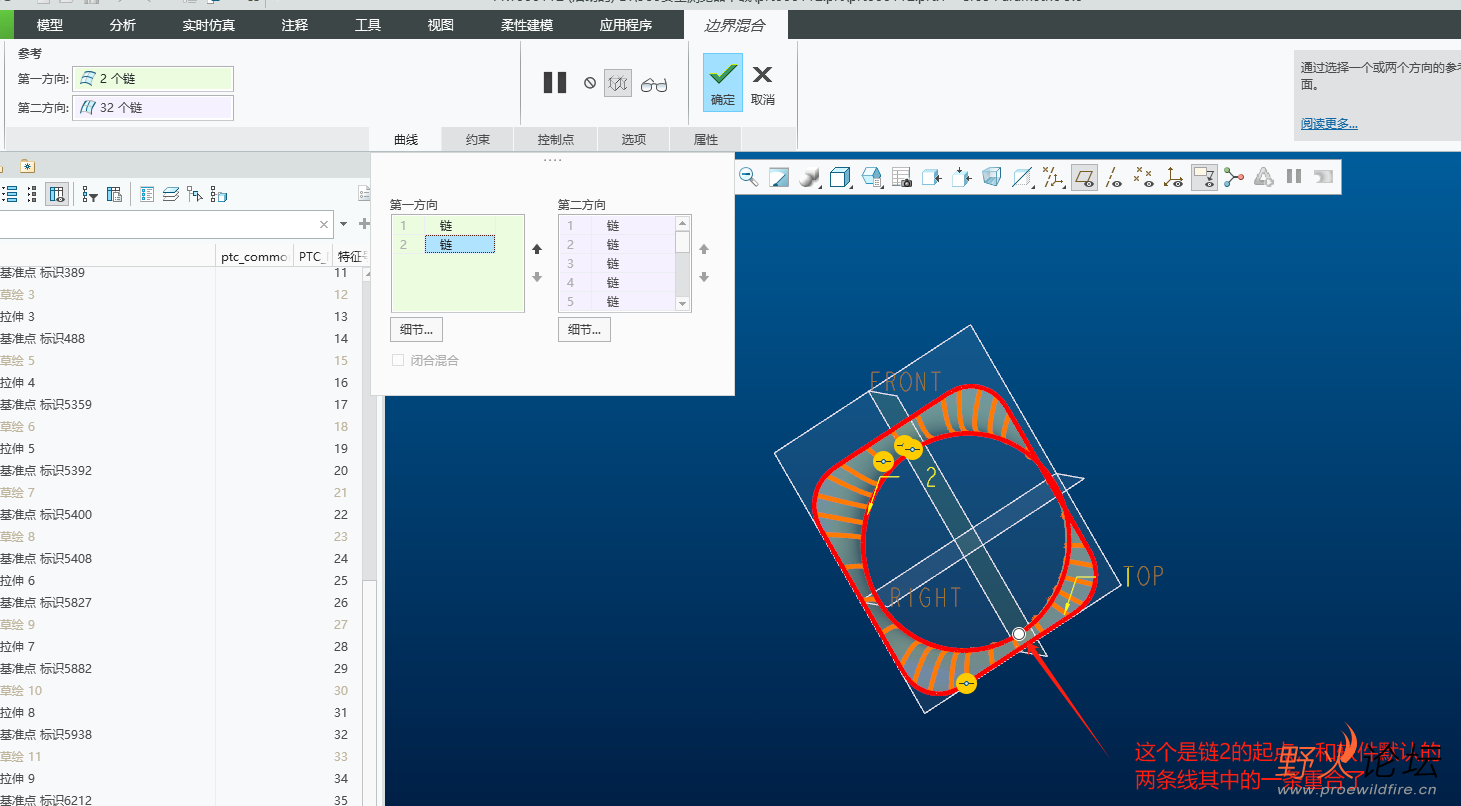Toggle annotation display icon
The width and height of the screenshot is (1461, 806).
(1204, 177)
